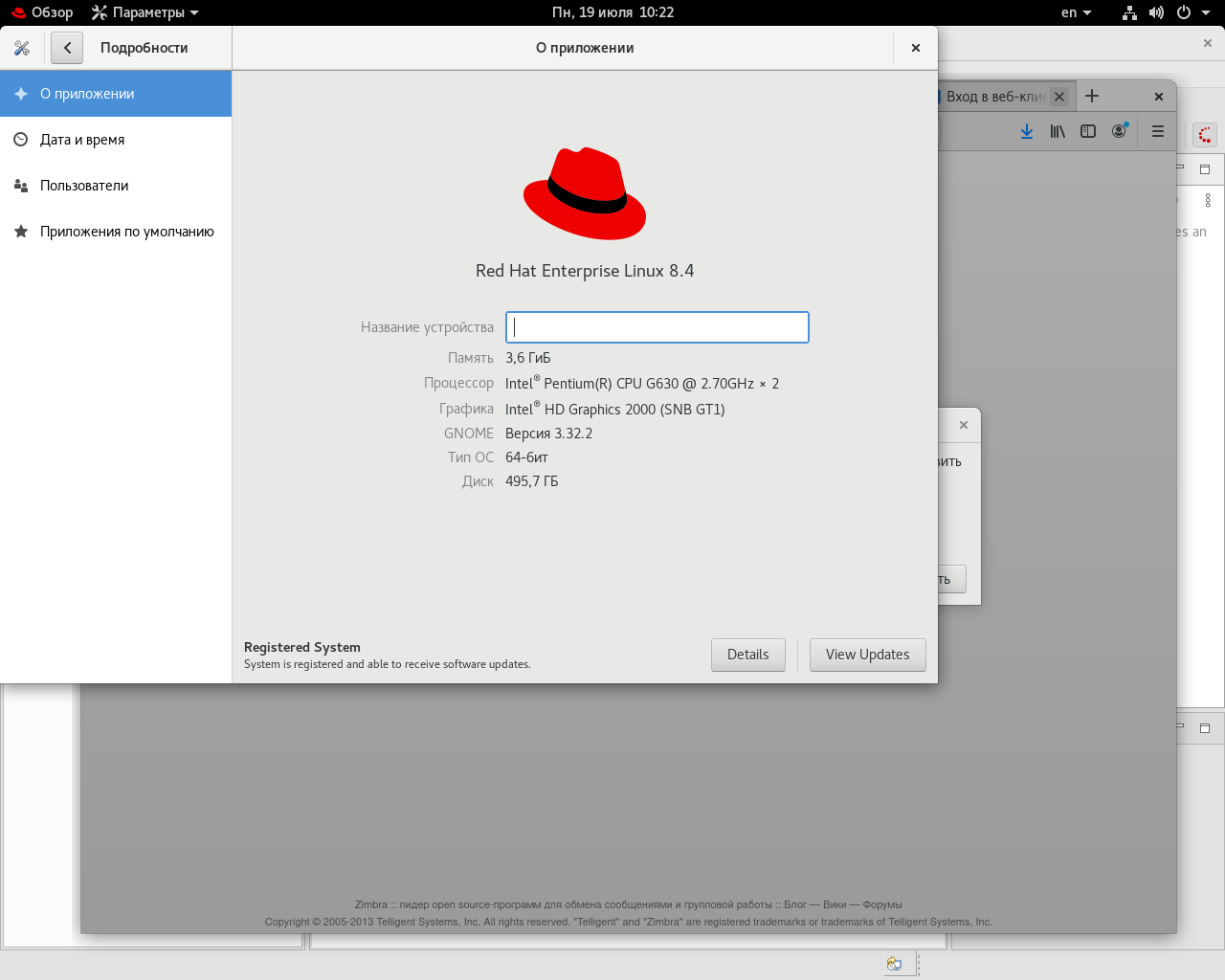
Task: Click the 3,6 ГиБ memory value
Action: 528,358
